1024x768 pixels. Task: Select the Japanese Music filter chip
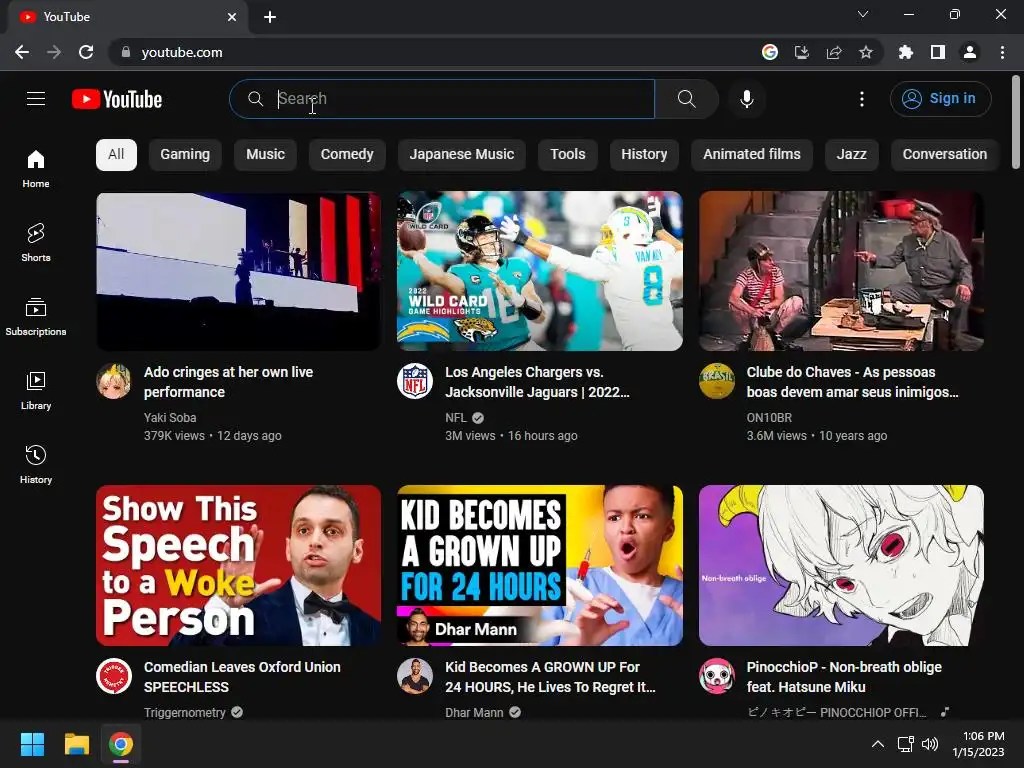[x=462, y=155]
